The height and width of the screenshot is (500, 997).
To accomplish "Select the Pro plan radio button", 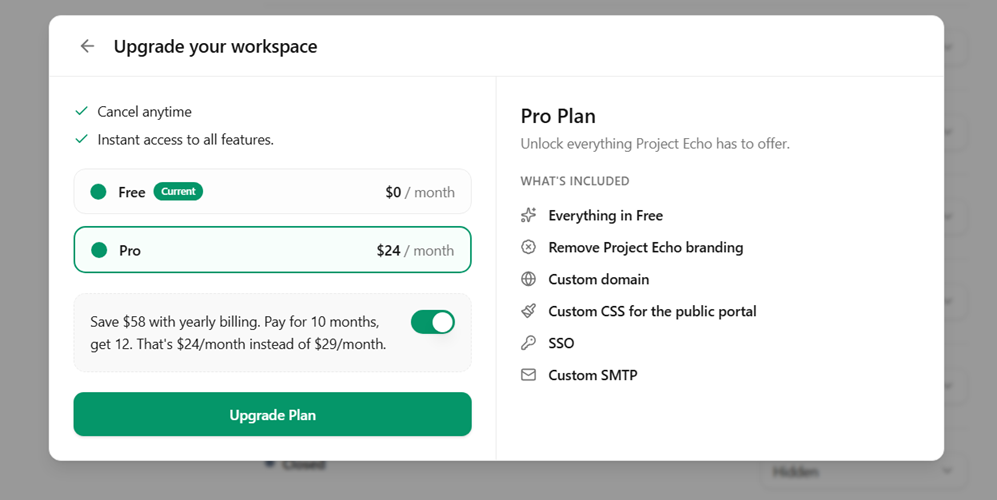I will [99, 250].
